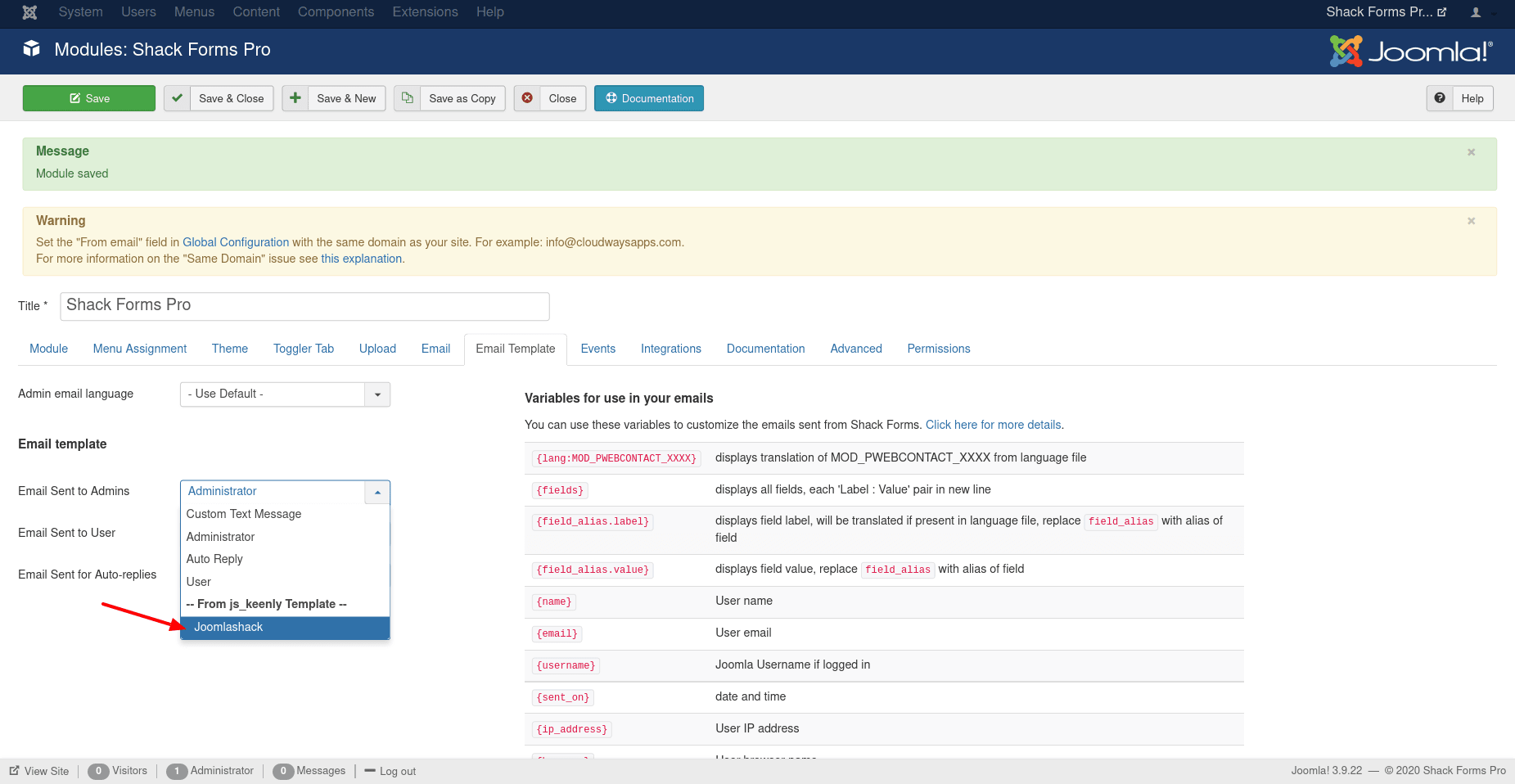Open the Help menu in top bar

click(x=490, y=12)
